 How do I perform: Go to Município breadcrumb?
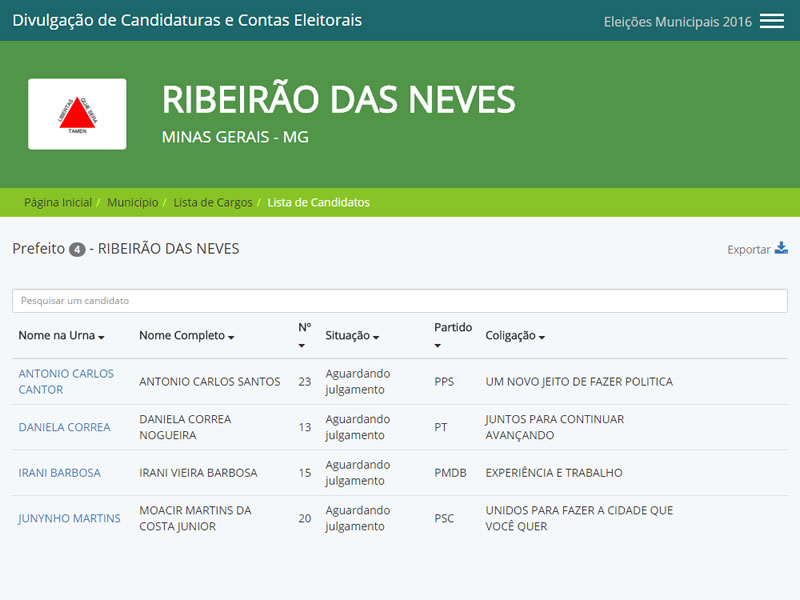click(x=132, y=202)
